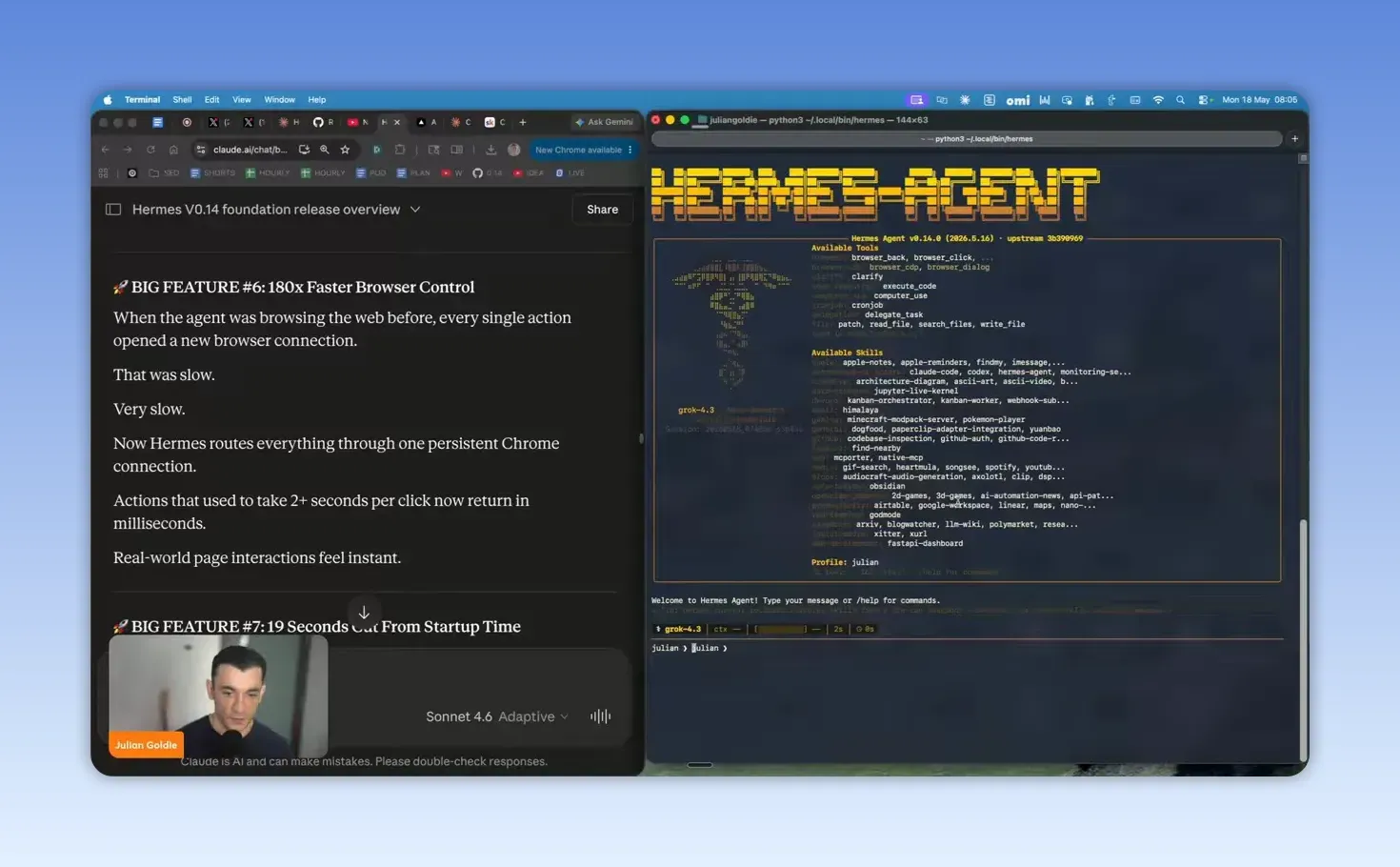The width and height of the screenshot is (1400, 867).
Task: Toggle the Claude sidebar panel icon
Action: [113, 210]
